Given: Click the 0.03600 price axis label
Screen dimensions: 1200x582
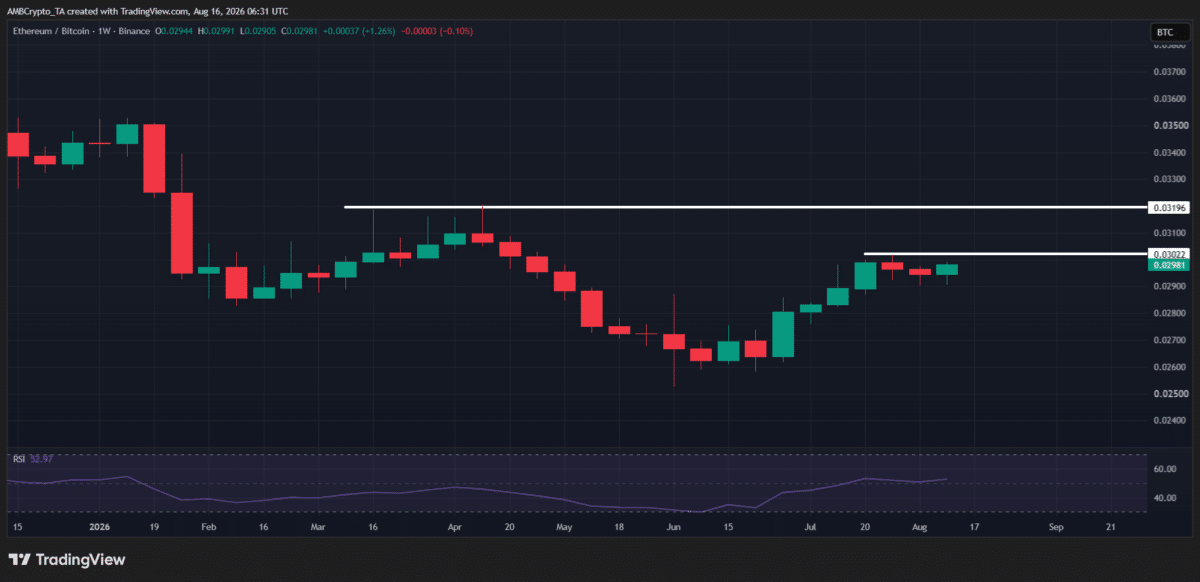Looking at the screenshot, I should (x=1168, y=99).
